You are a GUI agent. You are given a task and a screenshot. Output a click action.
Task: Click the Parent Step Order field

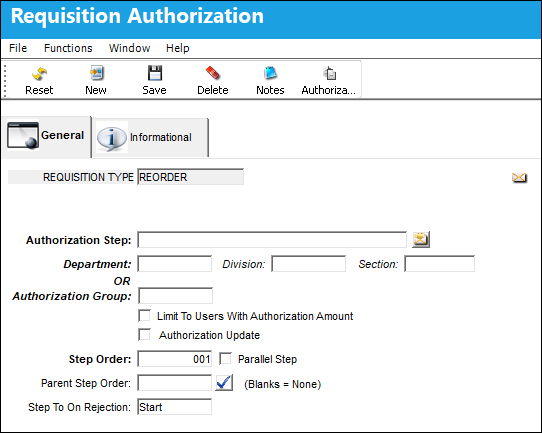click(x=175, y=383)
